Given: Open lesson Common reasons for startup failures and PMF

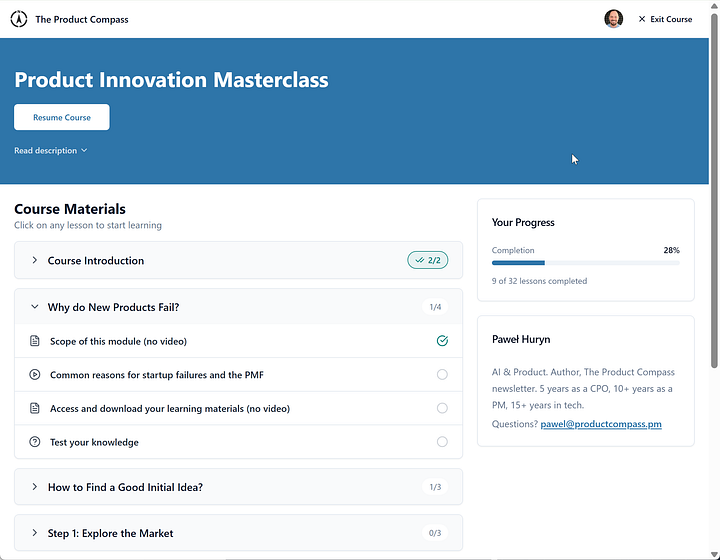Looking at the screenshot, I should [x=238, y=375].
